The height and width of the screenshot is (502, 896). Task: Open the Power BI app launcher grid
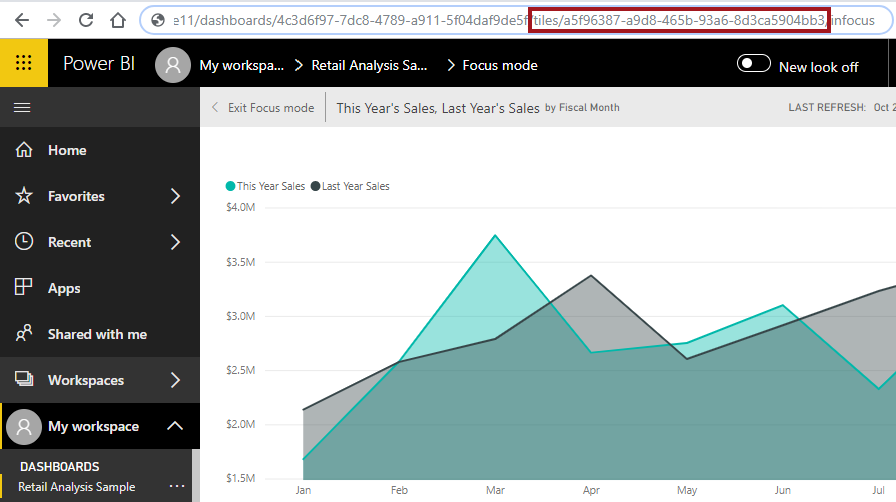pyautogui.click(x=24, y=64)
